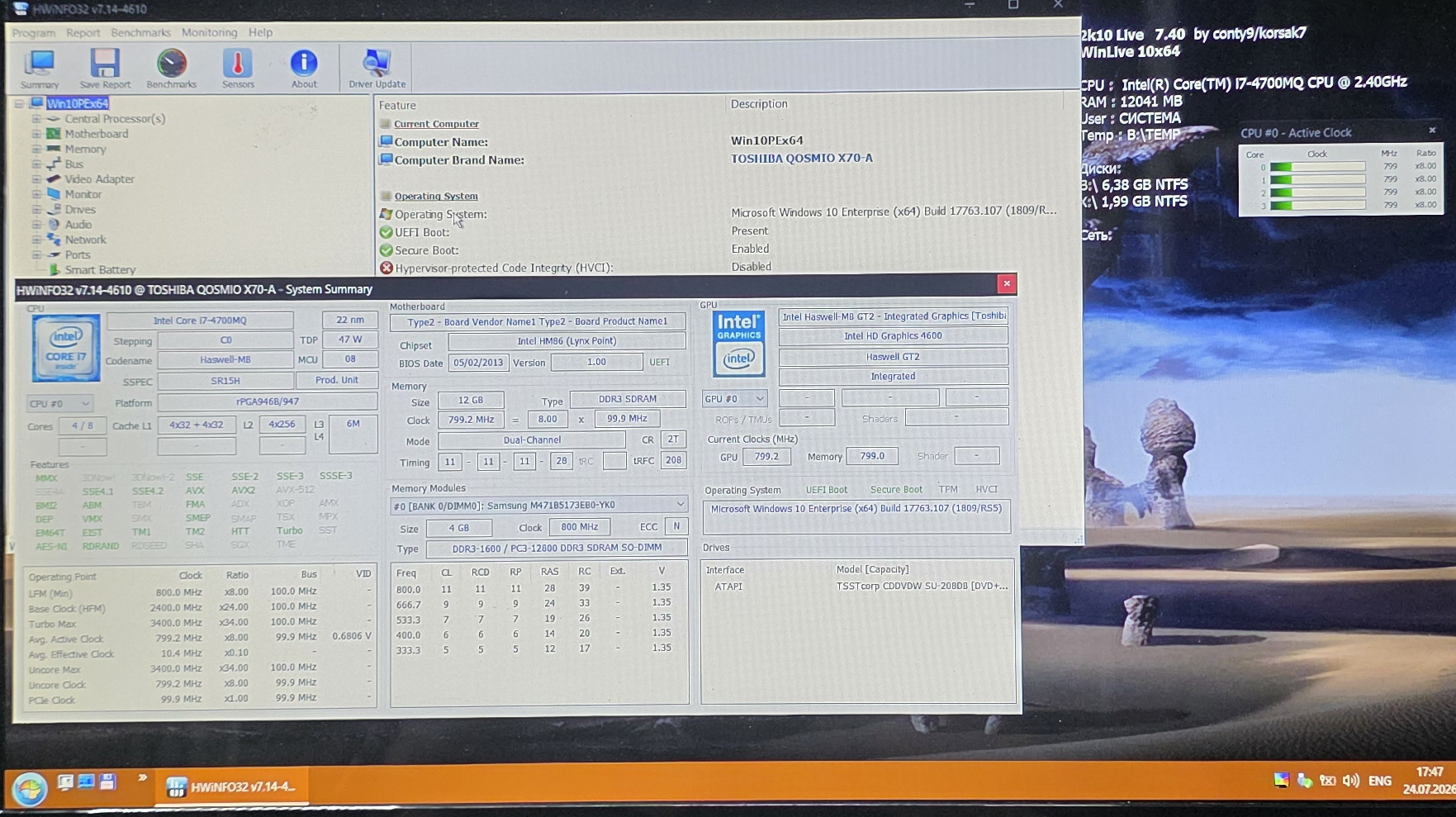Expand the Motherboard tree node
The image size is (1456, 817).
36,134
